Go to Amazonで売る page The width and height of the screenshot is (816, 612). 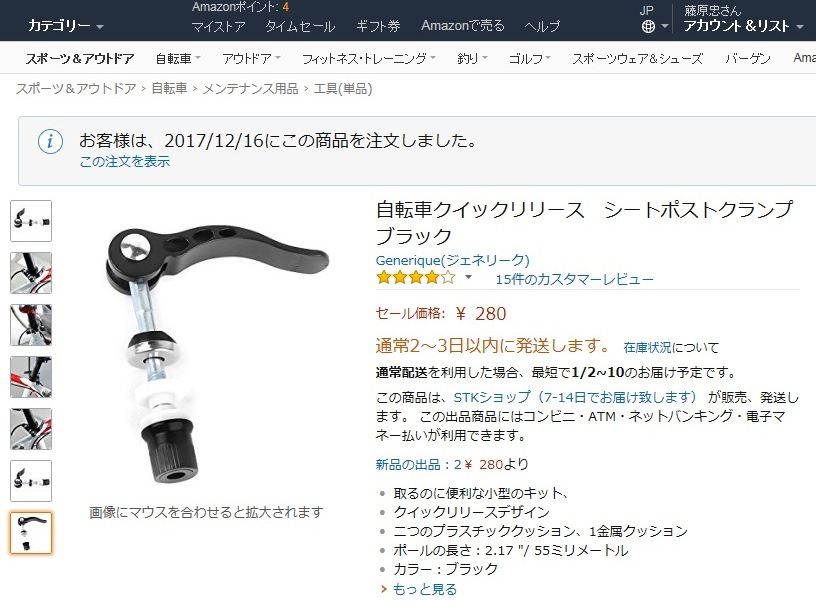click(463, 26)
